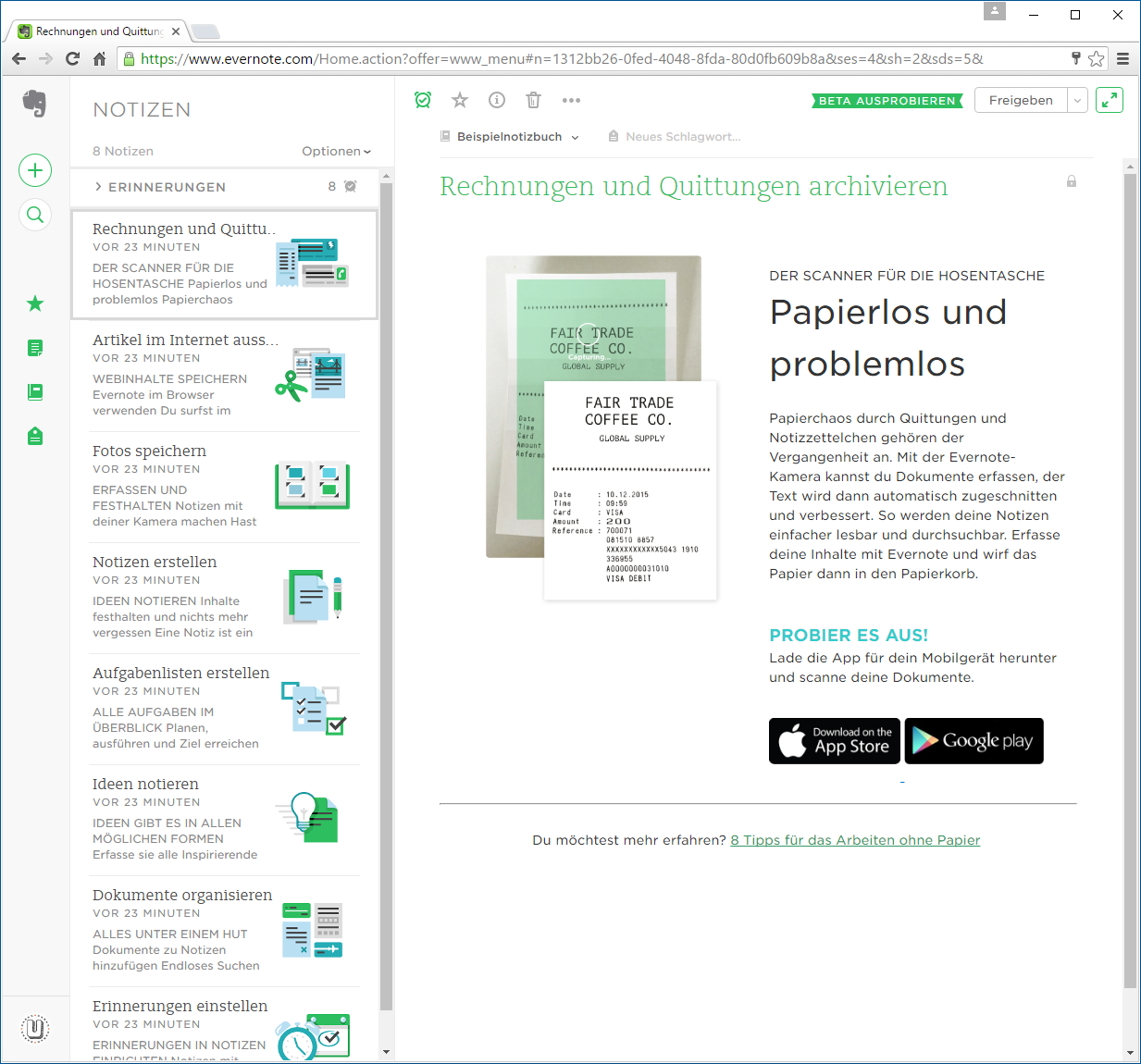Open Notebooks icon in sidebar
Screen dimensions: 1141x1064
tap(35, 392)
